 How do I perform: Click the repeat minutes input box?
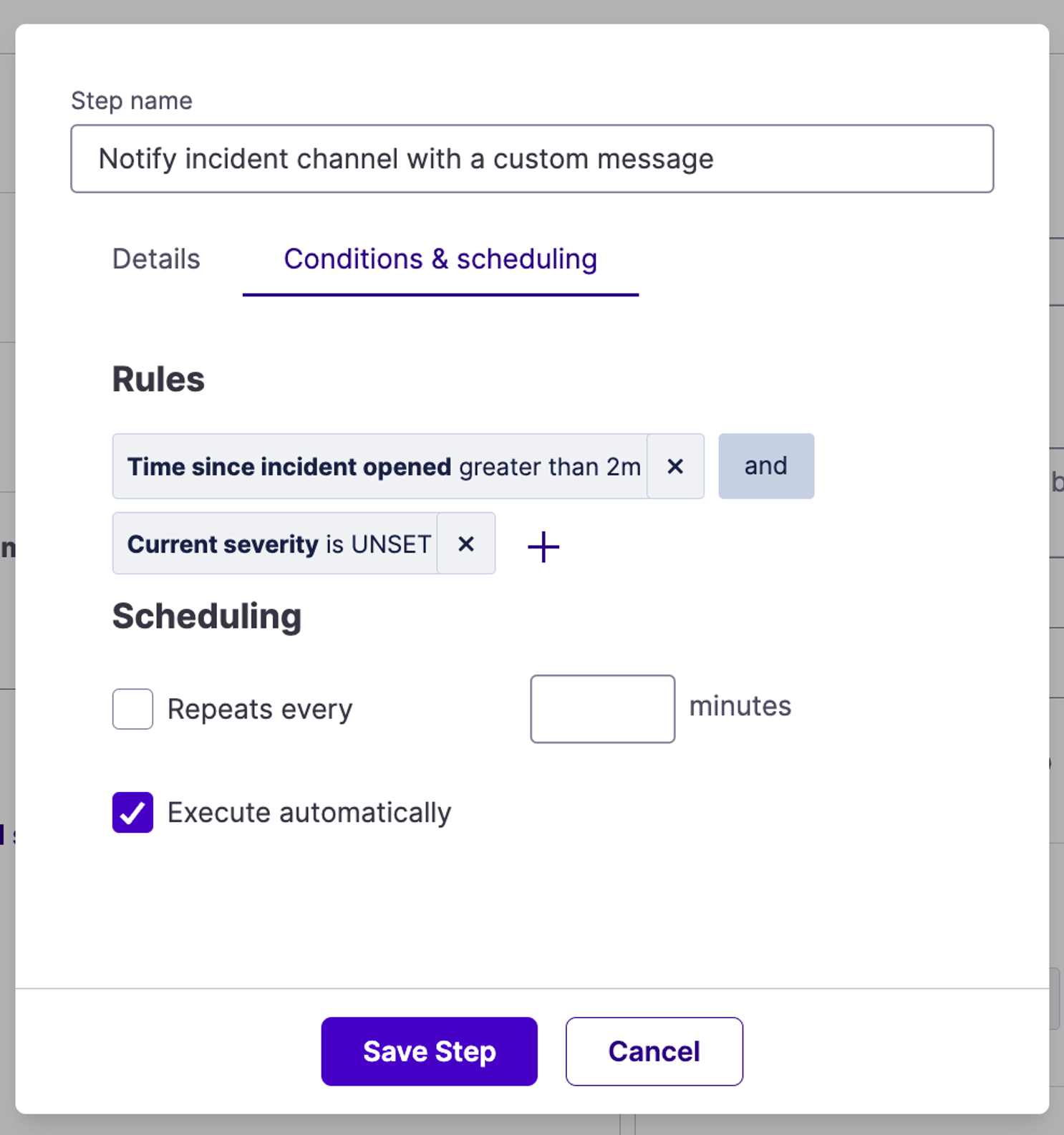point(602,709)
